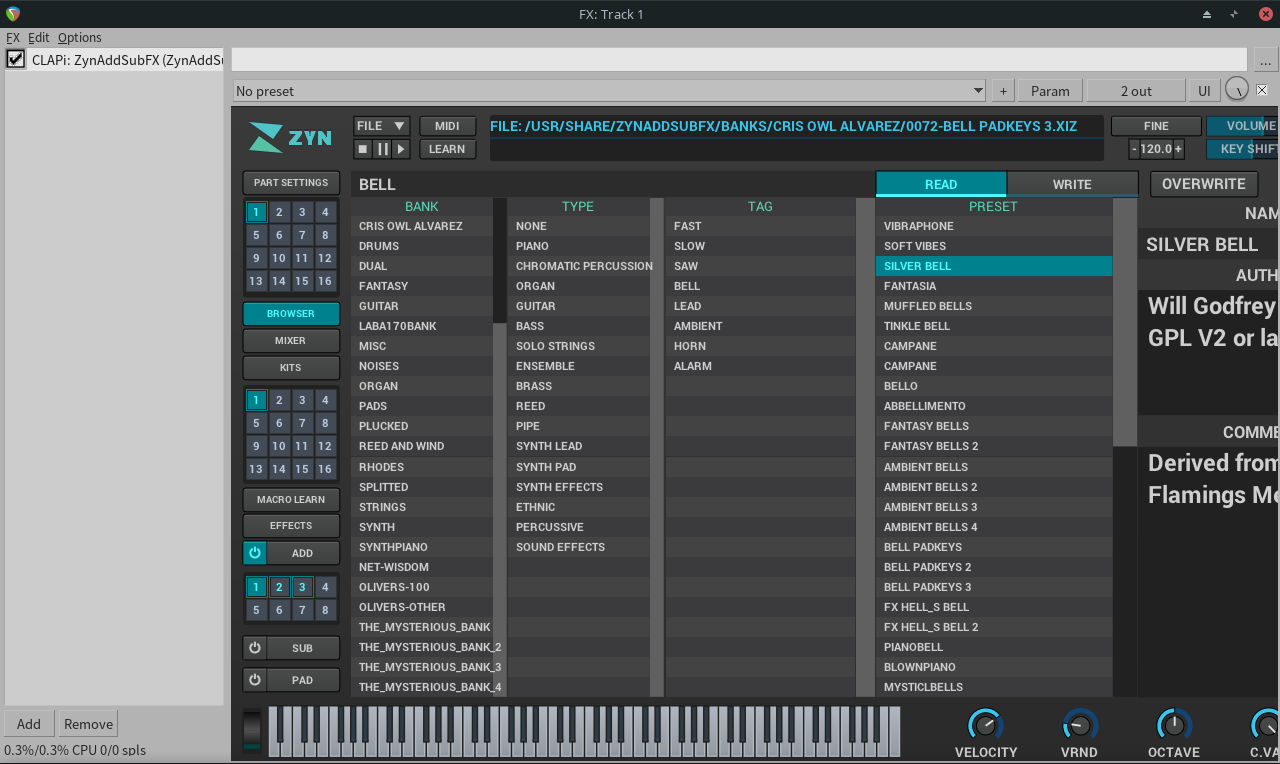Select kit item 3 below KITS

tap(302, 400)
